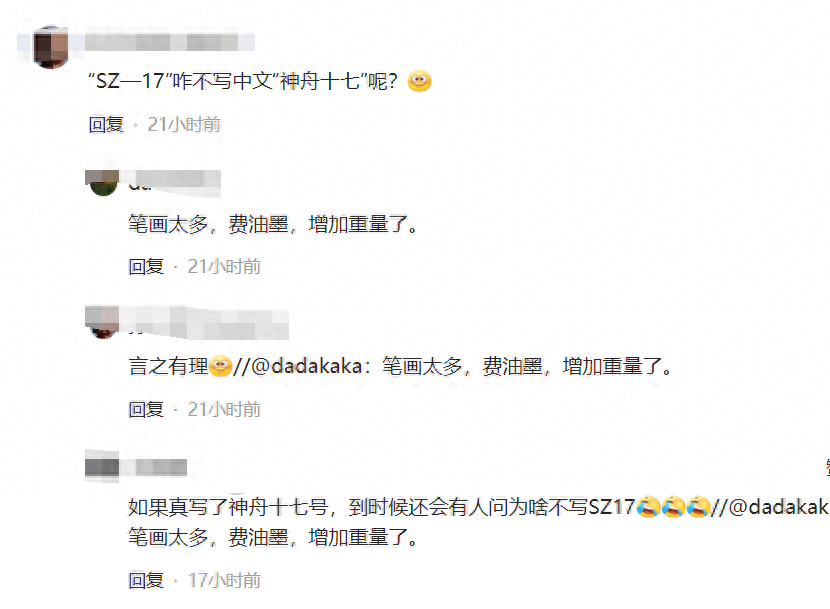830x609 pixels.
Task: Click first crying-laughing emoji after SZ17
Action: point(648,507)
